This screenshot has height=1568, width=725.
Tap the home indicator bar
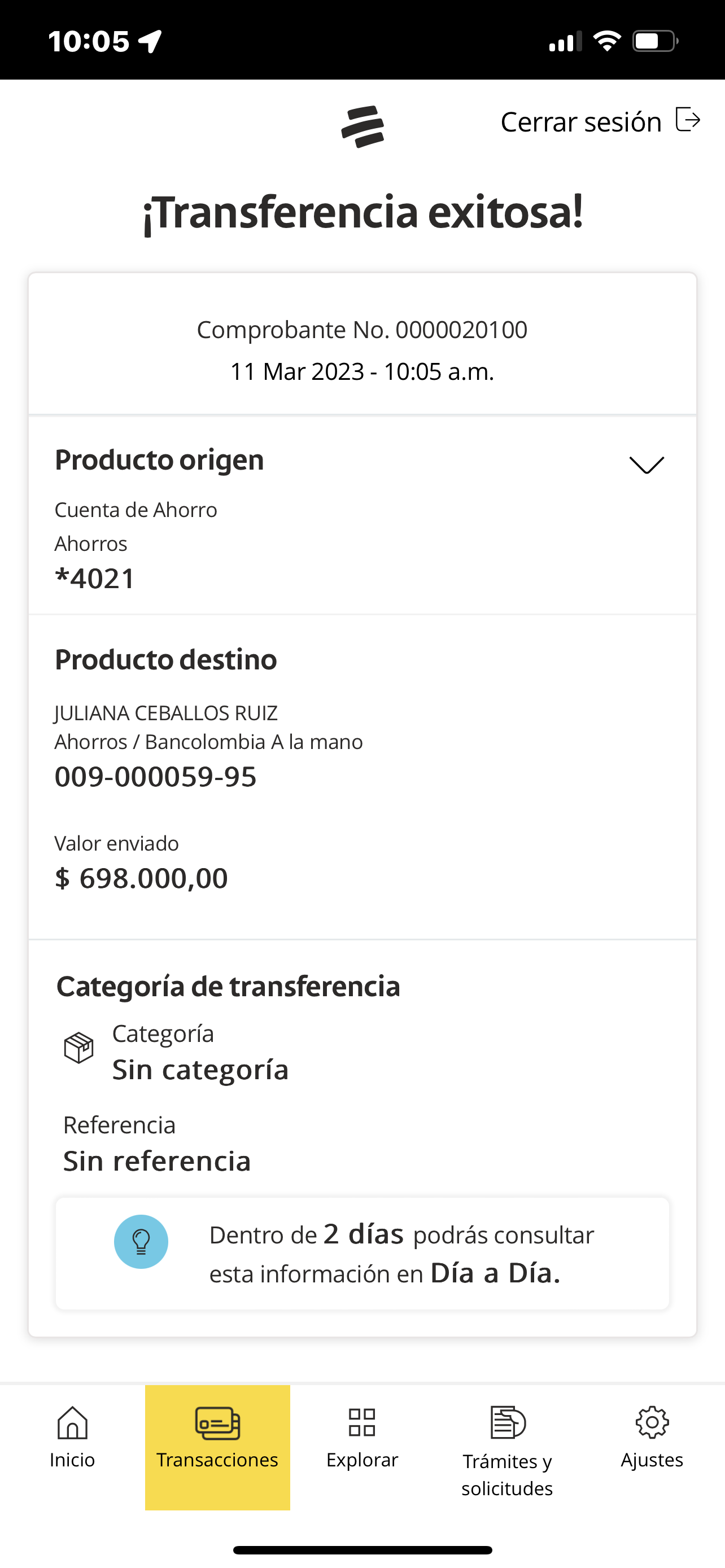[x=362, y=1550]
